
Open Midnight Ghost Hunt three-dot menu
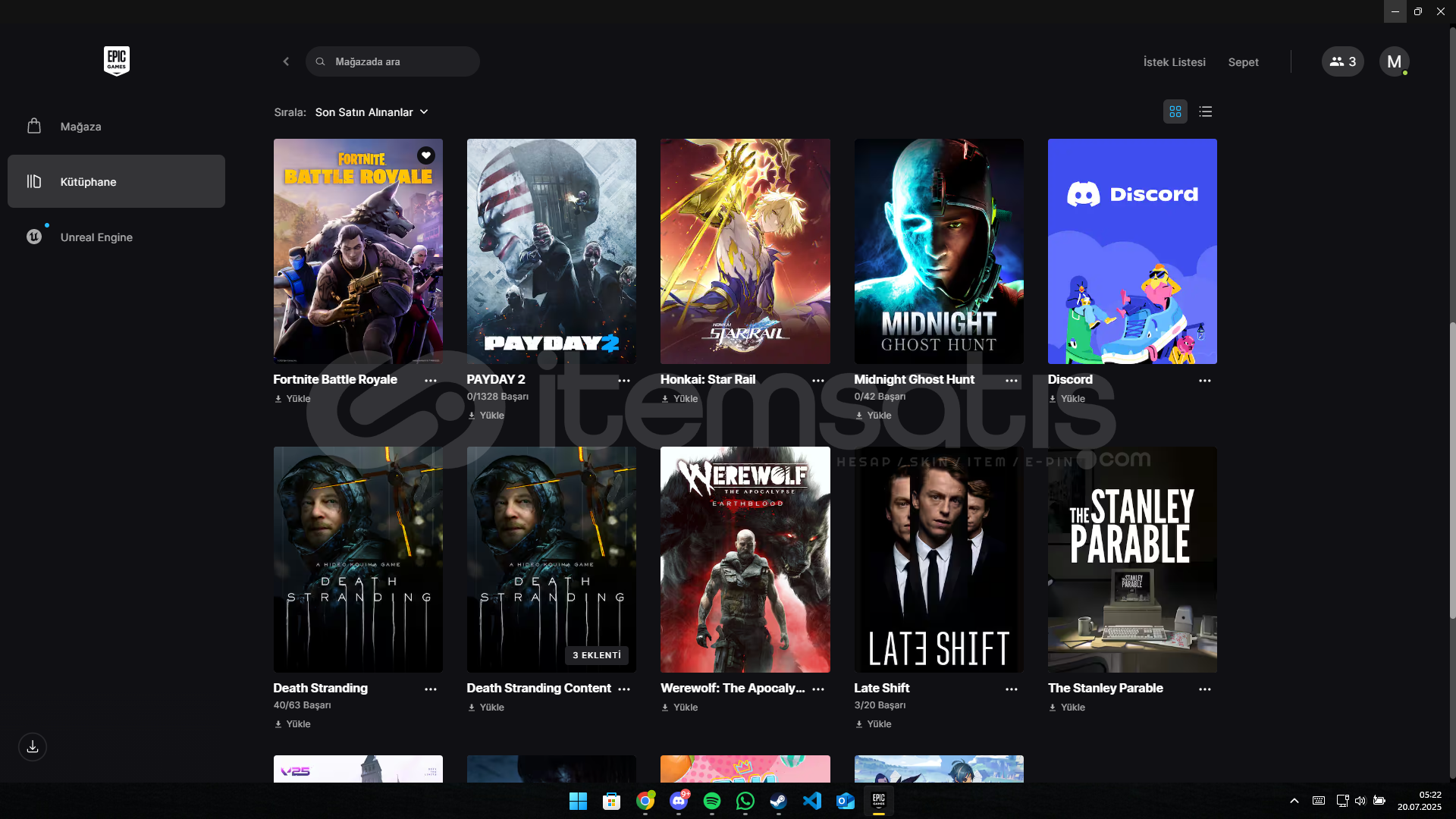click(1012, 381)
